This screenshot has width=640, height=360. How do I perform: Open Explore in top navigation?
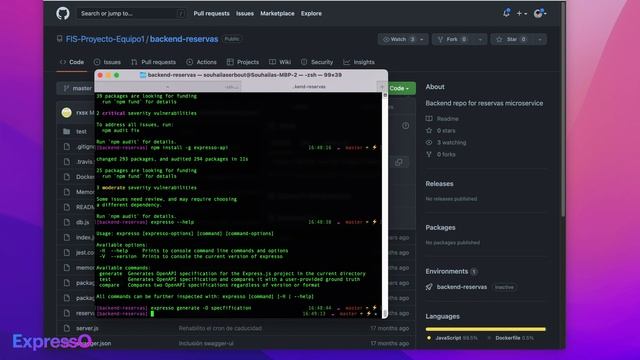pos(311,13)
